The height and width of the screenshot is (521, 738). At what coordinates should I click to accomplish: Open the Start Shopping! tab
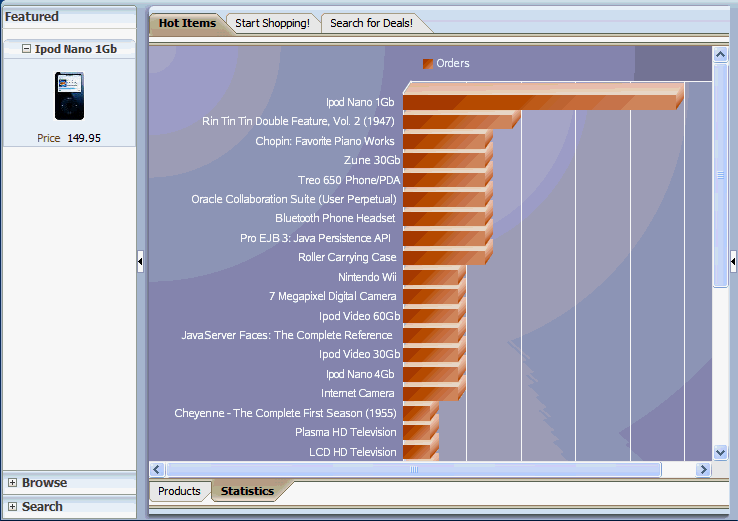[273, 23]
